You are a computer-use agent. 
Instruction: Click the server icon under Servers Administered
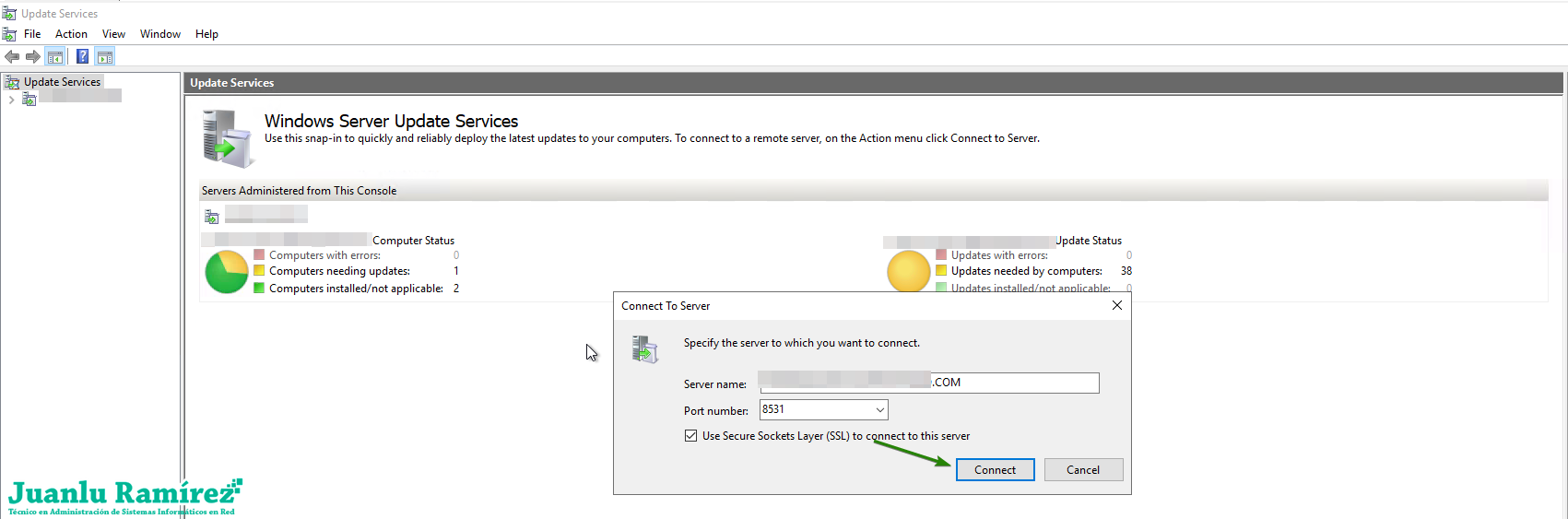click(x=212, y=217)
